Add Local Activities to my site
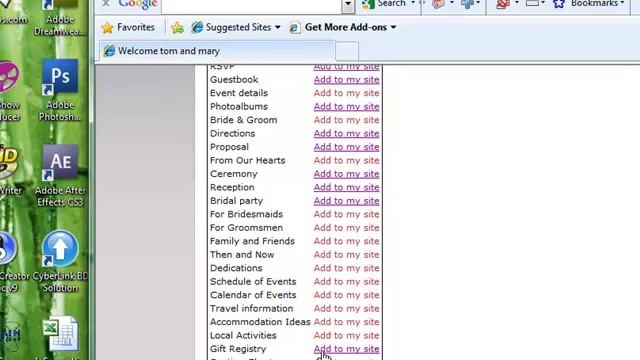Image resolution: width=640 pixels, height=360 pixels. pos(347,336)
